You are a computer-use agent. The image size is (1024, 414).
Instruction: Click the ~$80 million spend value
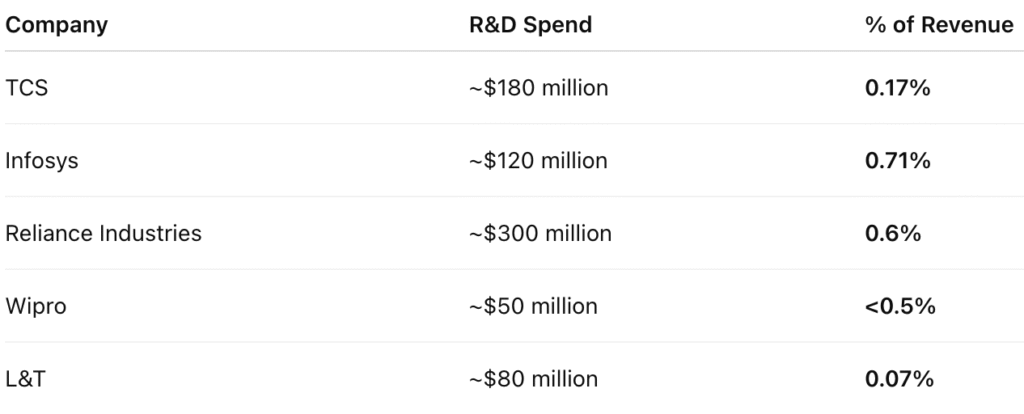tap(533, 379)
